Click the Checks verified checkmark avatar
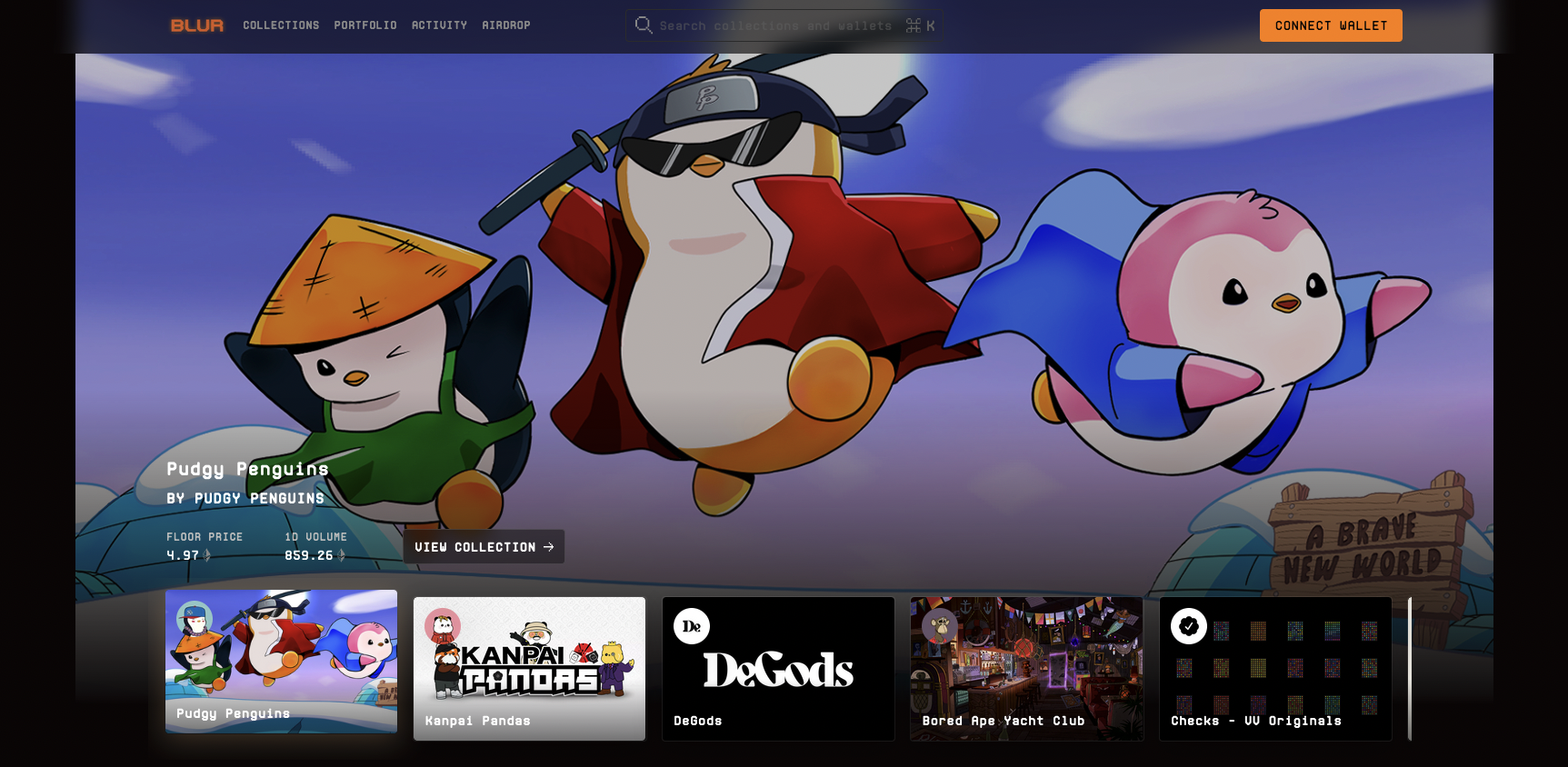 (x=1188, y=626)
